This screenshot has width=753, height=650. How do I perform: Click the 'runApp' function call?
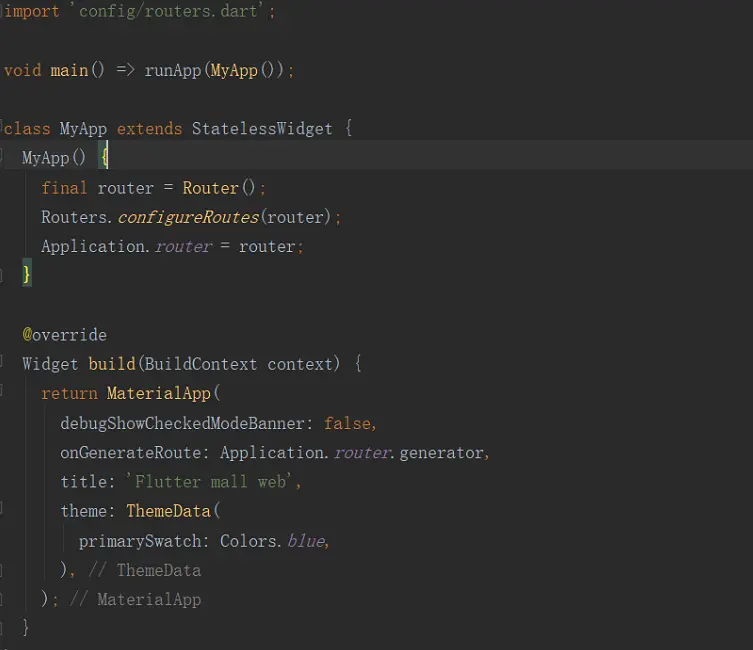coord(173,71)
